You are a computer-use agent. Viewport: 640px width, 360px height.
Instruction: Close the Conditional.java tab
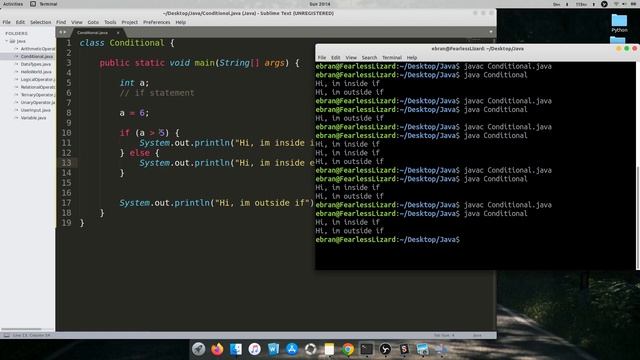click(x=118, y=33)
